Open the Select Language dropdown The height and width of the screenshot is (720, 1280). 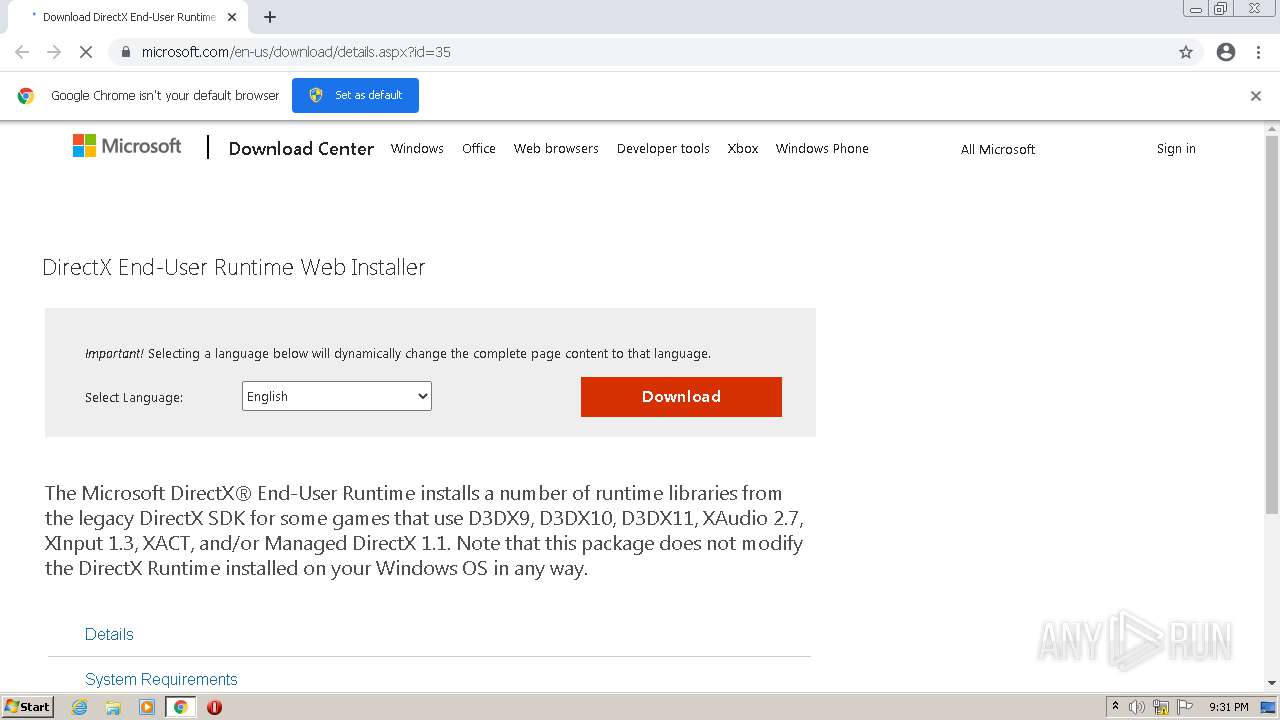(x=337, y=396)
